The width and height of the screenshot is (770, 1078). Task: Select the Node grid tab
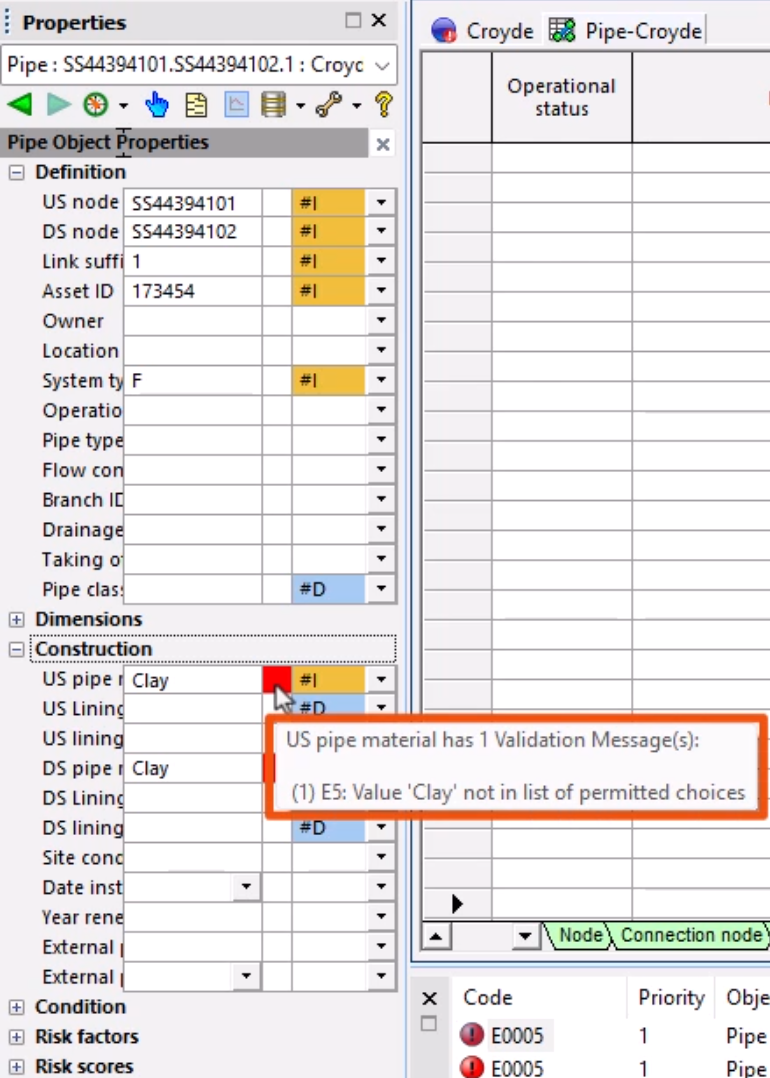click(x=580, y=935)
